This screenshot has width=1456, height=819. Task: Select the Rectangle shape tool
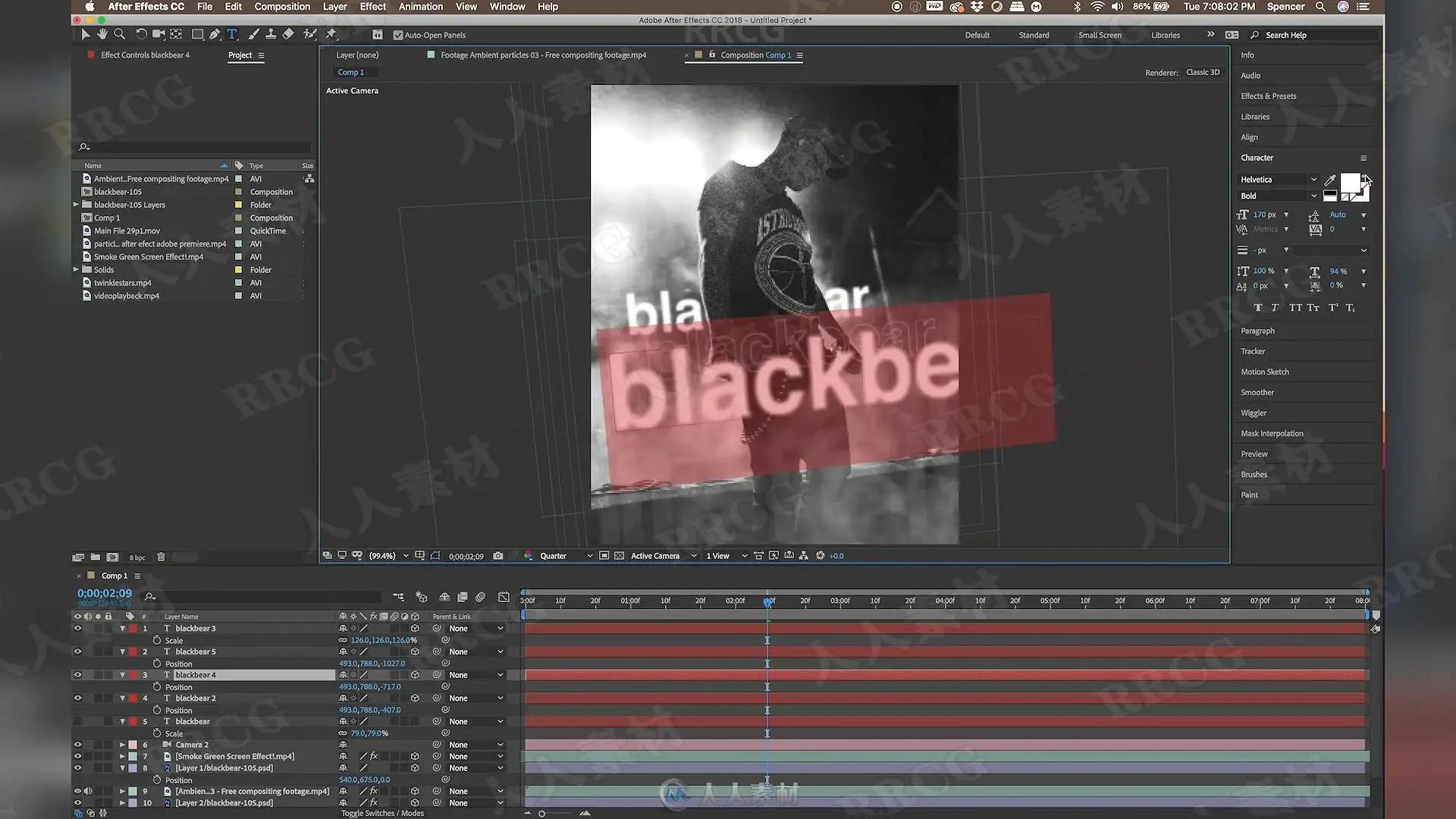pyautogui.click(x=197, y=34)
